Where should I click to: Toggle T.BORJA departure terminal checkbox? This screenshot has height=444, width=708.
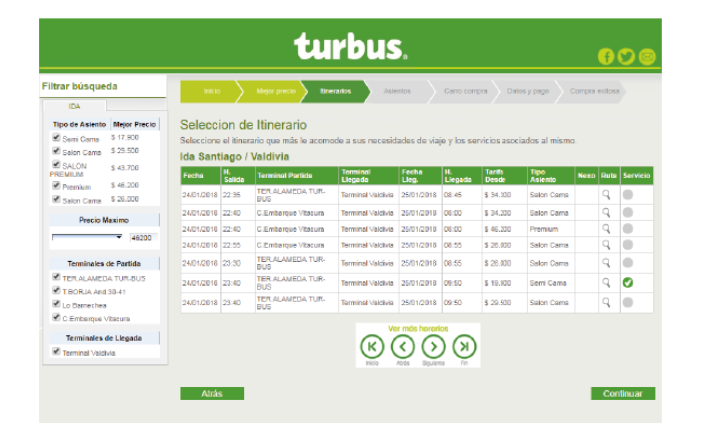coord(56,290)
